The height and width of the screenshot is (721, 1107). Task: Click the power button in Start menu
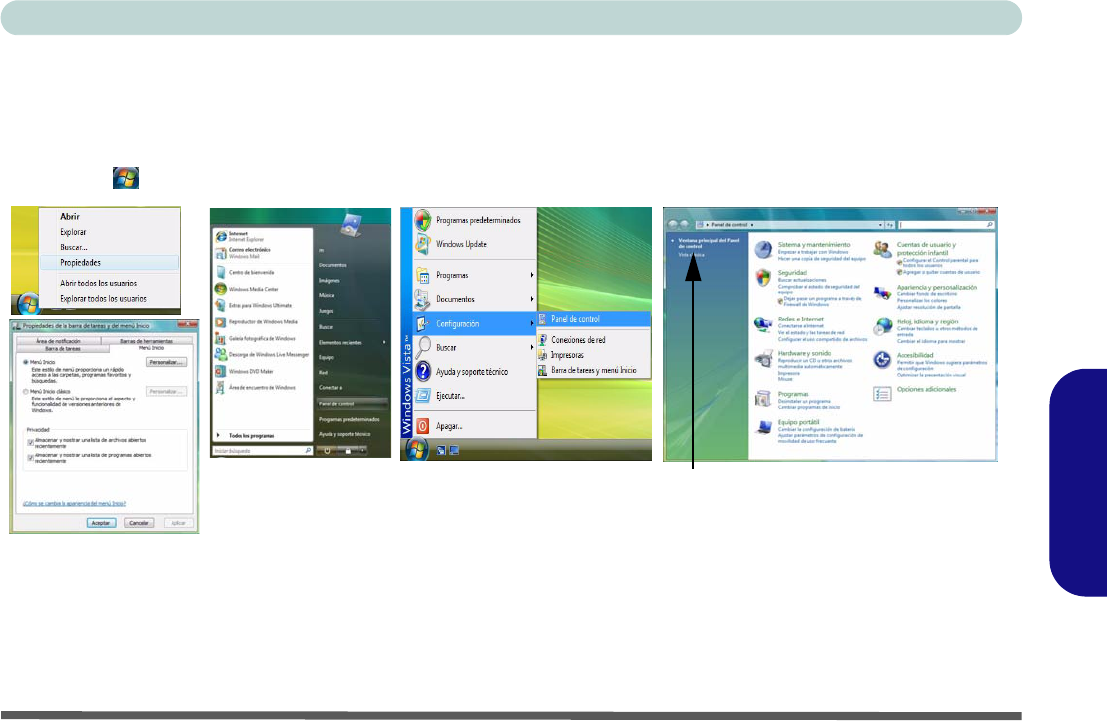327,451
